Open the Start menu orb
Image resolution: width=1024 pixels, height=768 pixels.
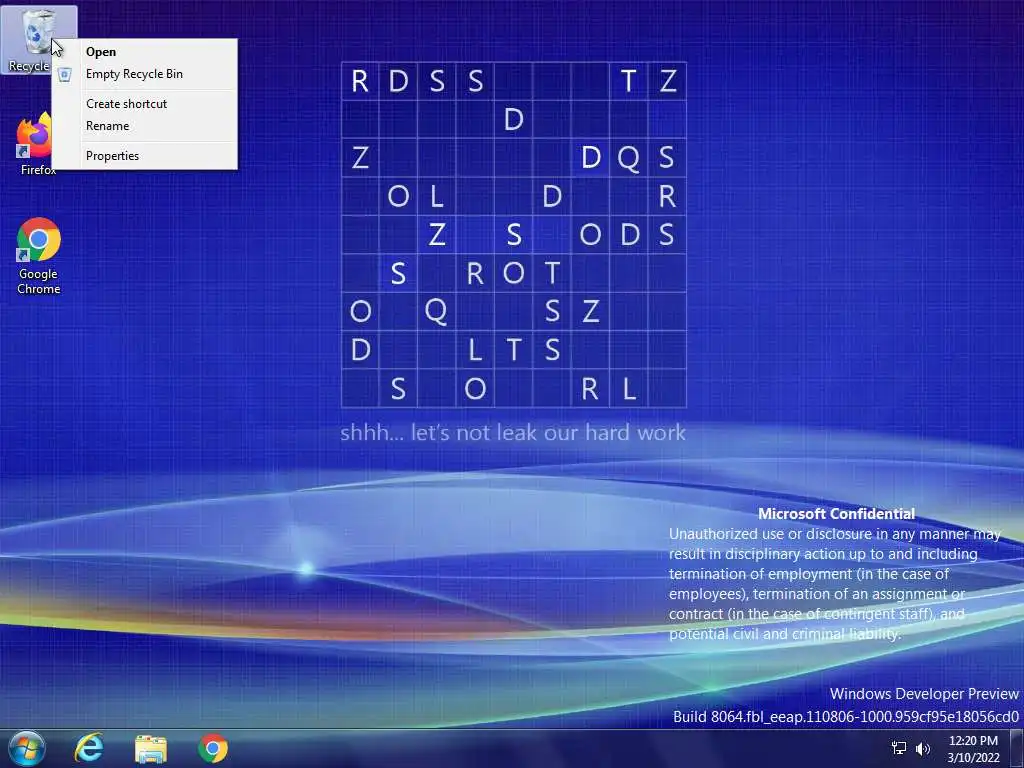pyautogui.click(x=27, y=748)
